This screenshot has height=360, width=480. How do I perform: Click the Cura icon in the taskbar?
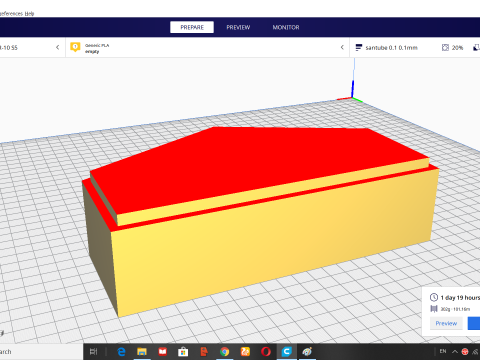pyautogui.click(x=287, y=352)
